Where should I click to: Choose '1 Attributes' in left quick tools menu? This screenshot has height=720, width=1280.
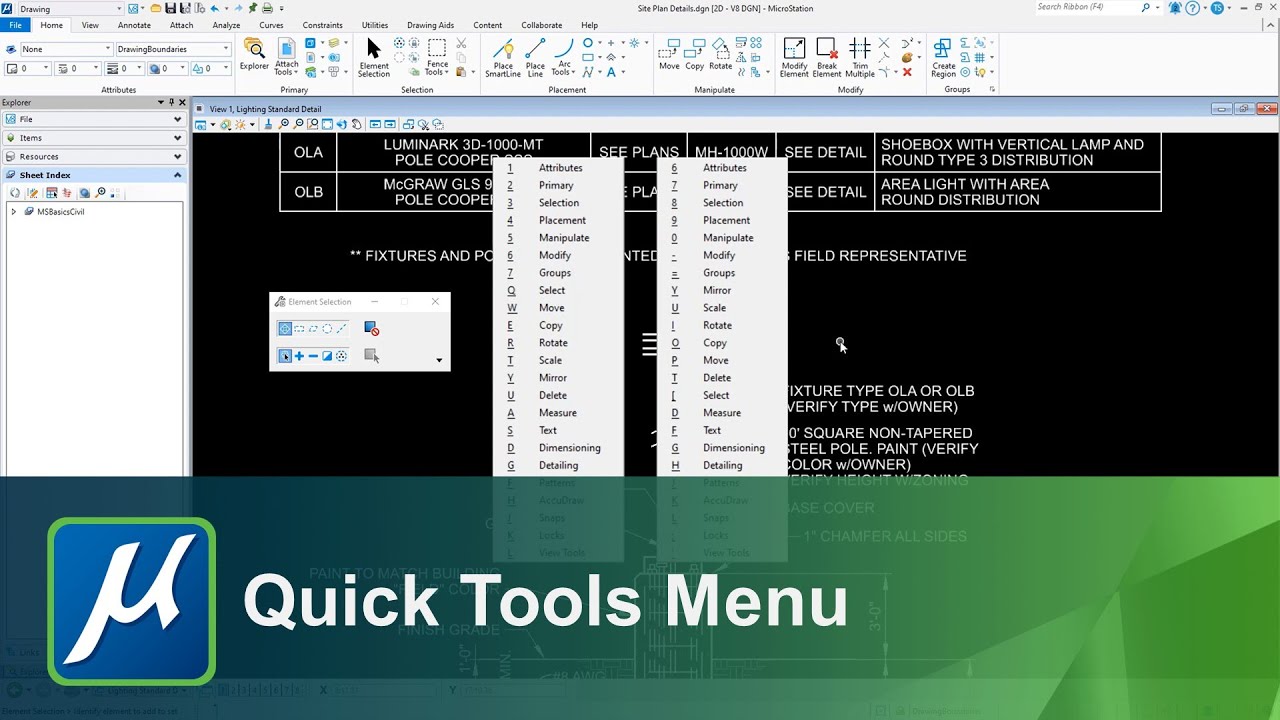coord(558,168)
